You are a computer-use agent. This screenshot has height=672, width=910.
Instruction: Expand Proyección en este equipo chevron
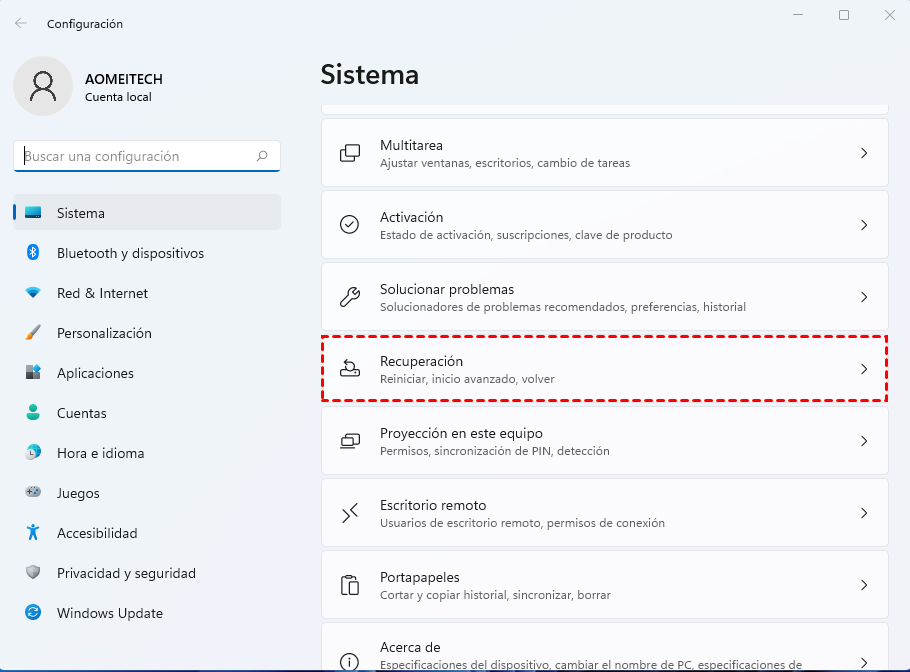pyautogui.click(x=864, y=441)
